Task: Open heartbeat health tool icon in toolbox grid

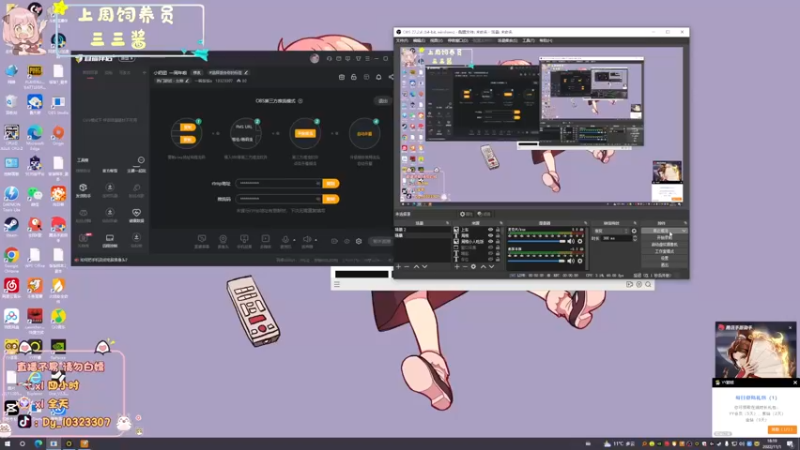Action: tap(136, 212)
